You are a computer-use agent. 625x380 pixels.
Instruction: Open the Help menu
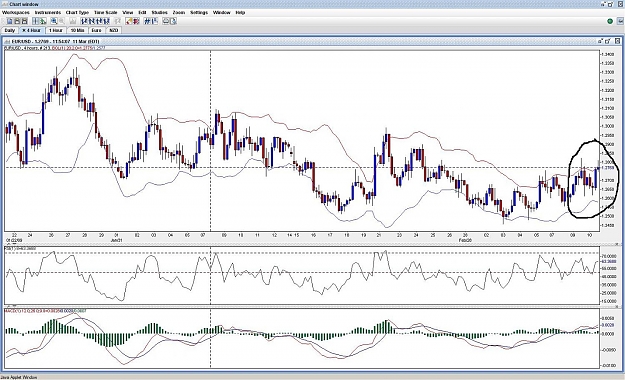240,12
